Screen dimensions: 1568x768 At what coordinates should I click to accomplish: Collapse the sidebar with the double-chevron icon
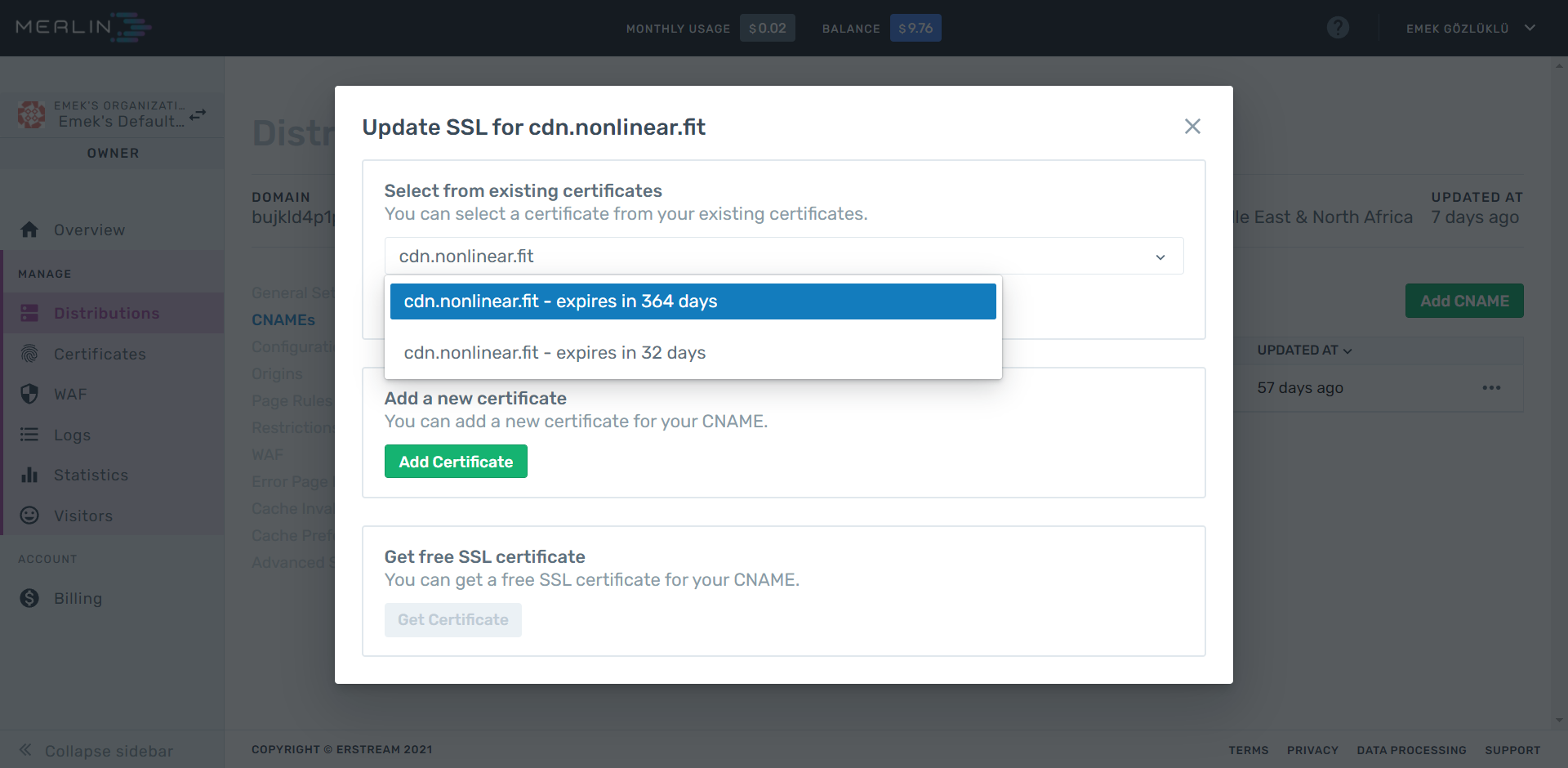point(25,750)
